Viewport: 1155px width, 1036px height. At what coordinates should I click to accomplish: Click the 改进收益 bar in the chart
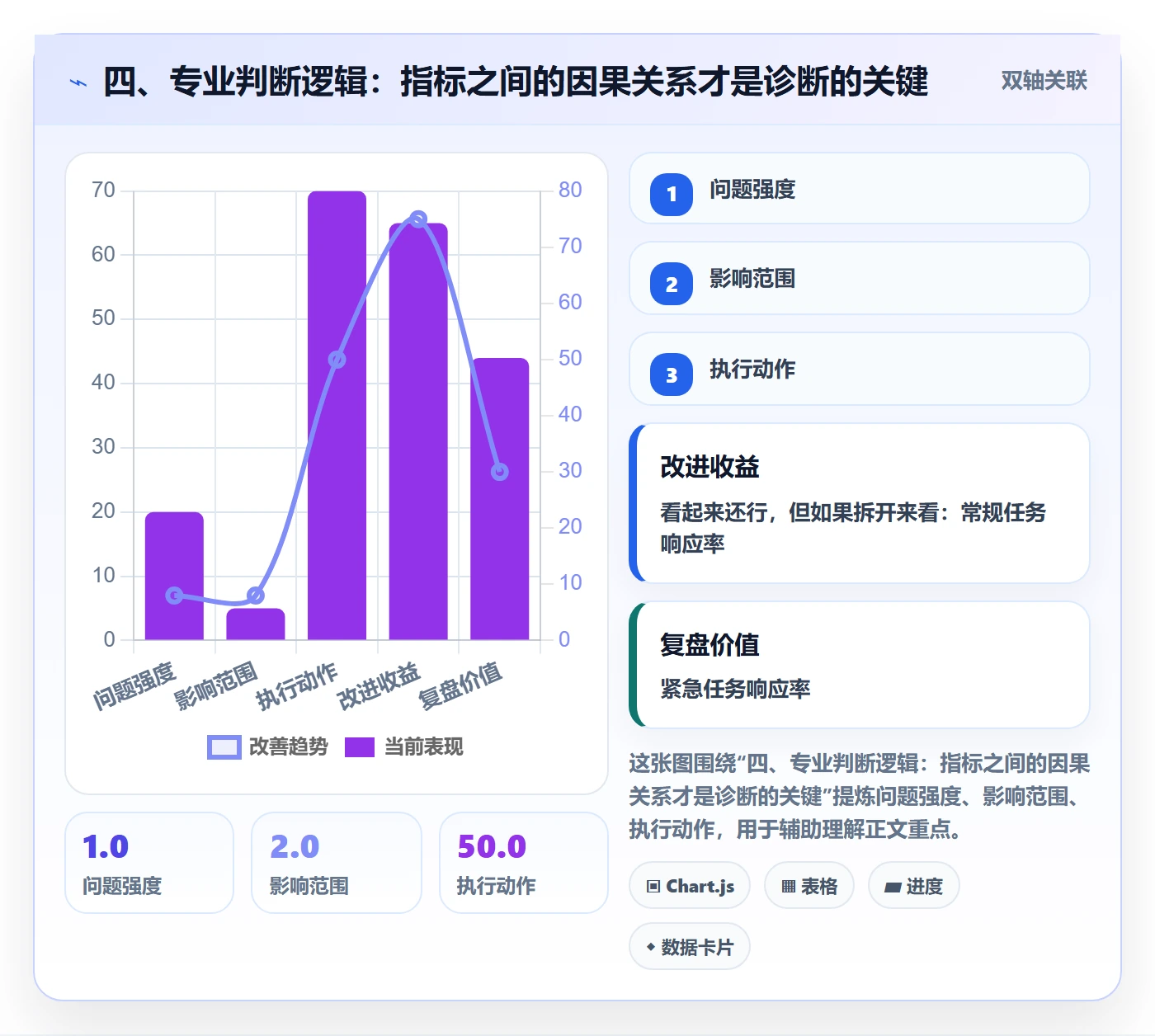[418, 431]
